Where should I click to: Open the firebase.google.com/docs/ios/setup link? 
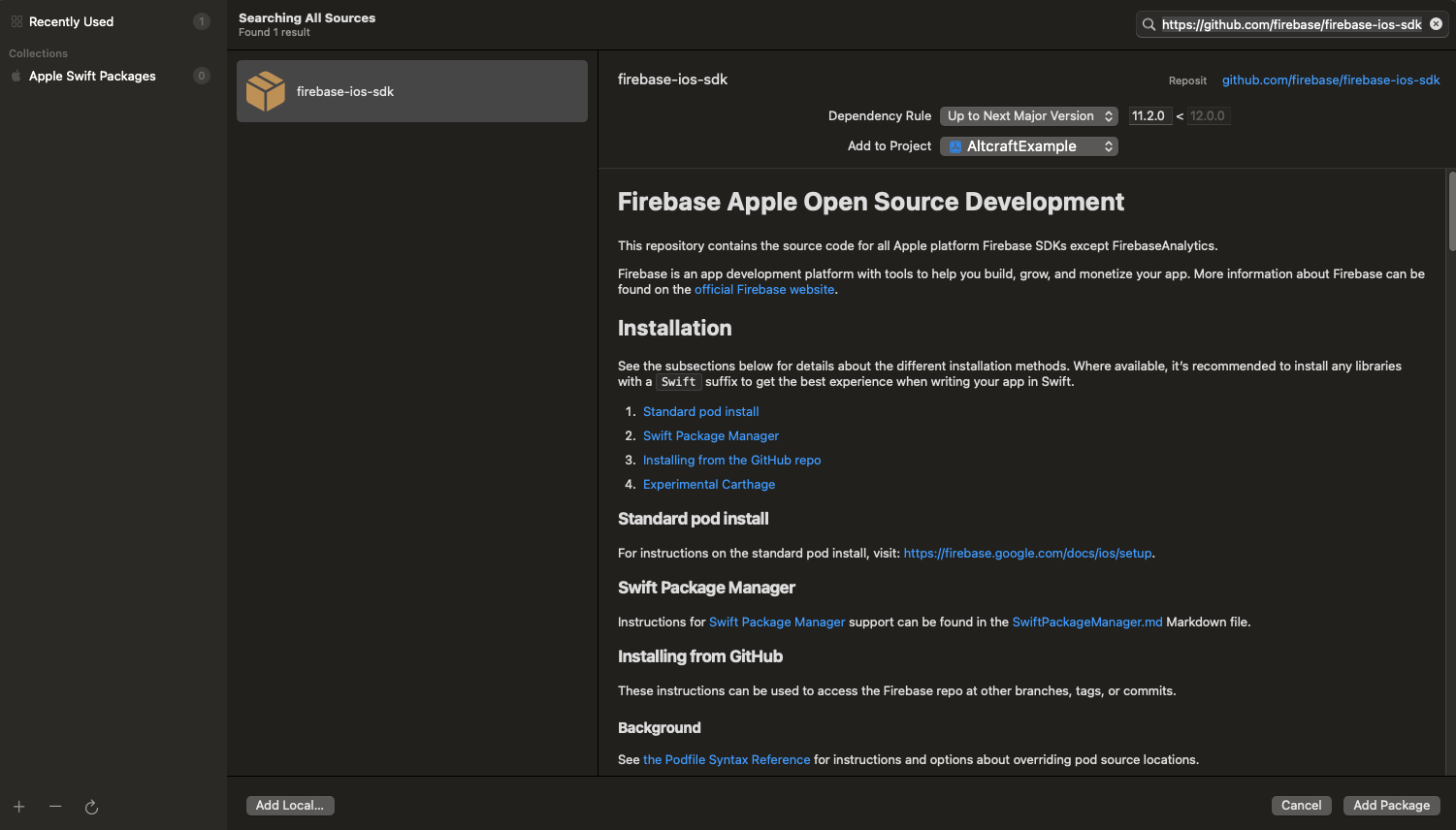(1027, 553)
